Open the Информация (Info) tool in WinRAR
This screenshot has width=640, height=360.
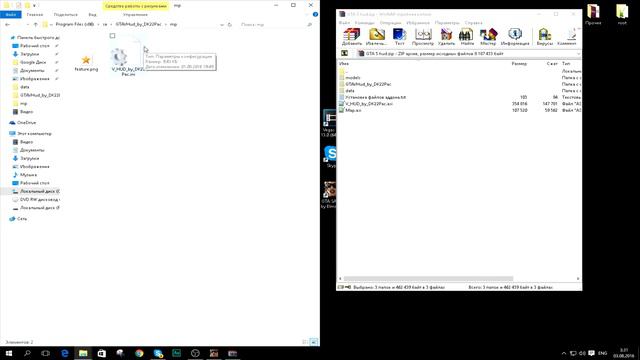click(x=515, y=37)
